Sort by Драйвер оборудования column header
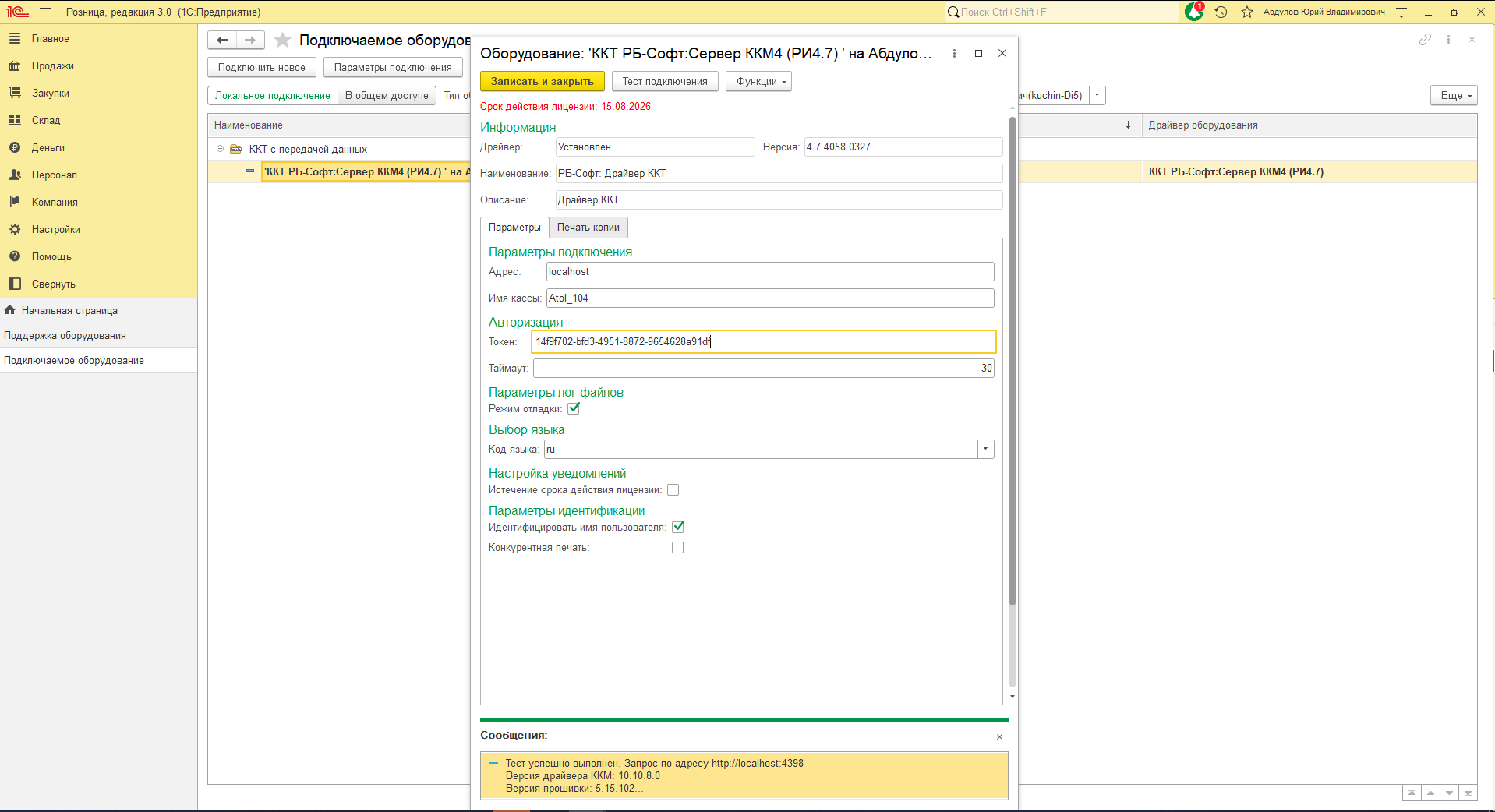Image resolution: width=1495 pixels, height=812 pixels. coord(1309,125)
